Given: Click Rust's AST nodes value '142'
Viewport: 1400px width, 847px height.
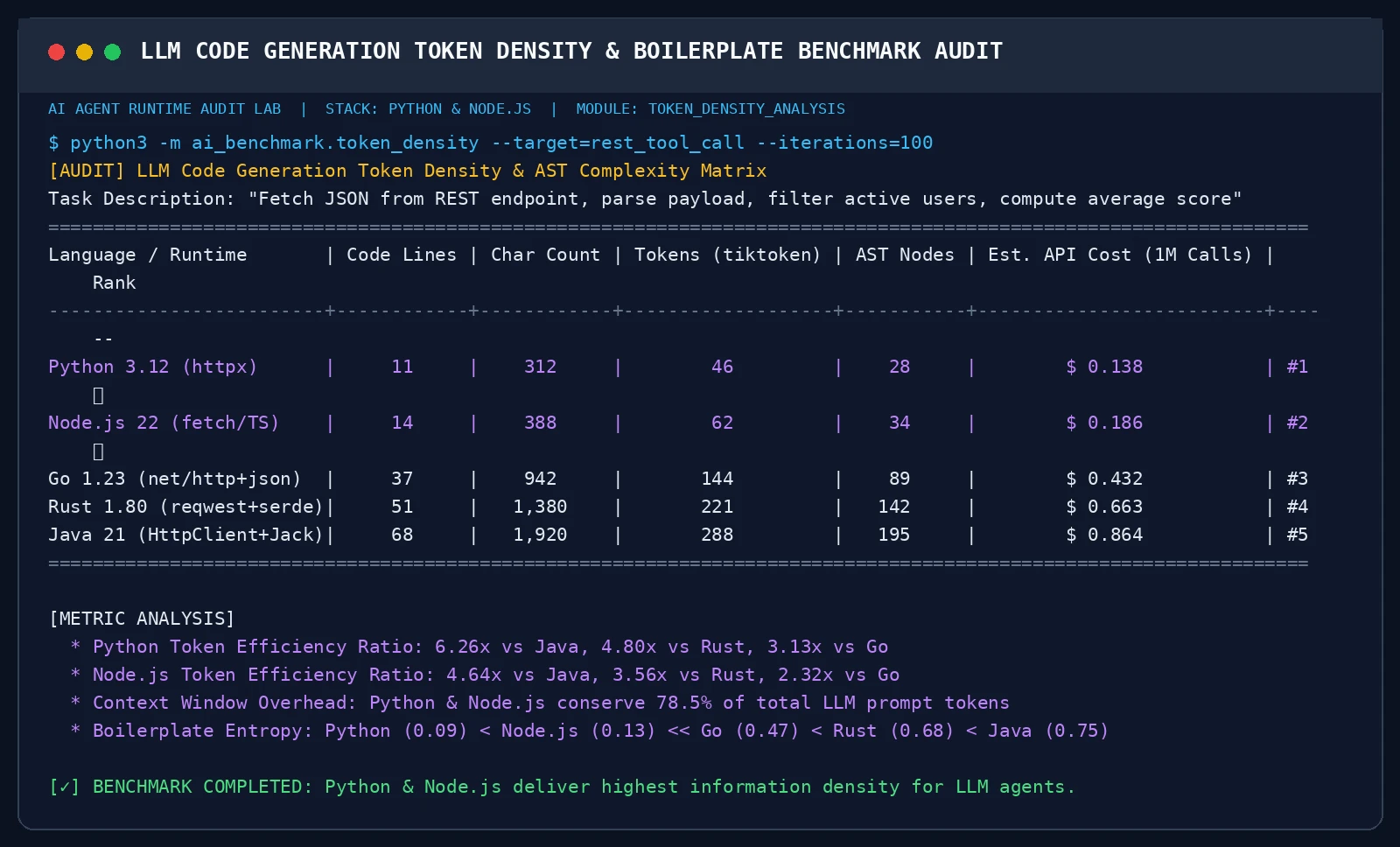Looking at the screenshot, I should point(894,507).
